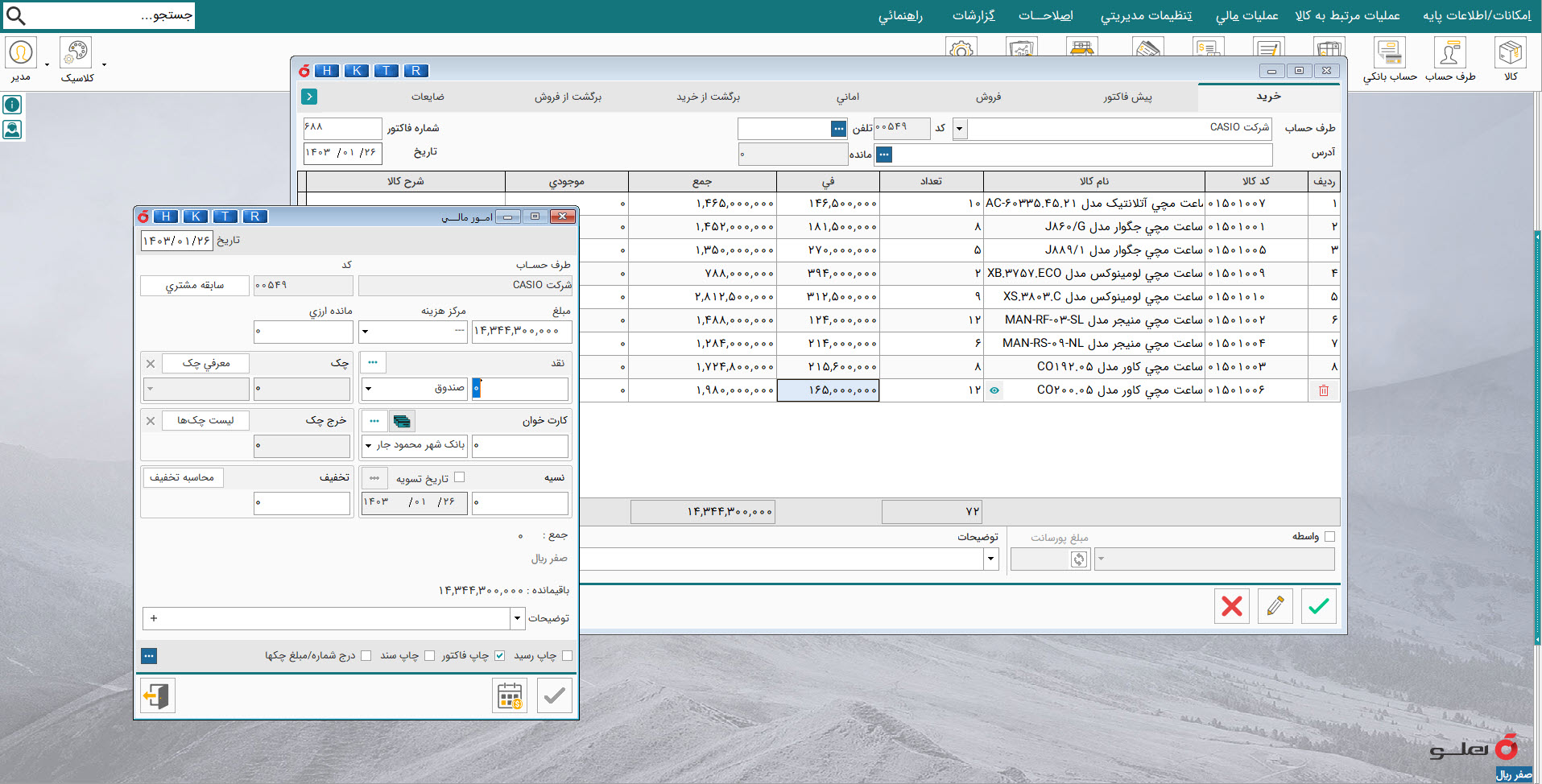The width and height of the screenshot is (1542, 784).
Task: Click the clear X beside ليست چک‌ها
Action: (x=151, y=421)
